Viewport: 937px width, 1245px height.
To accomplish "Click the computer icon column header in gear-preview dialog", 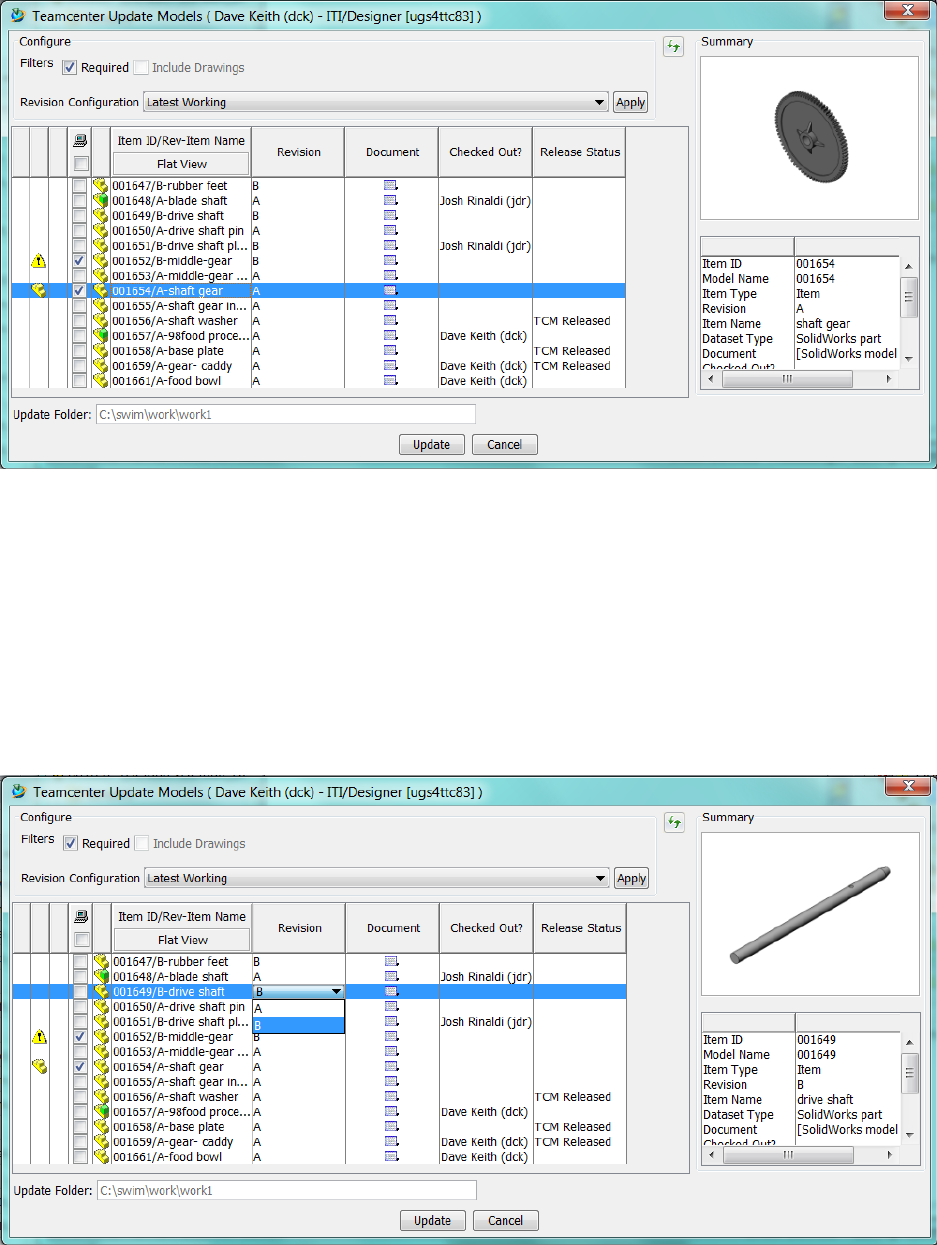I will (x=81, y=142).
